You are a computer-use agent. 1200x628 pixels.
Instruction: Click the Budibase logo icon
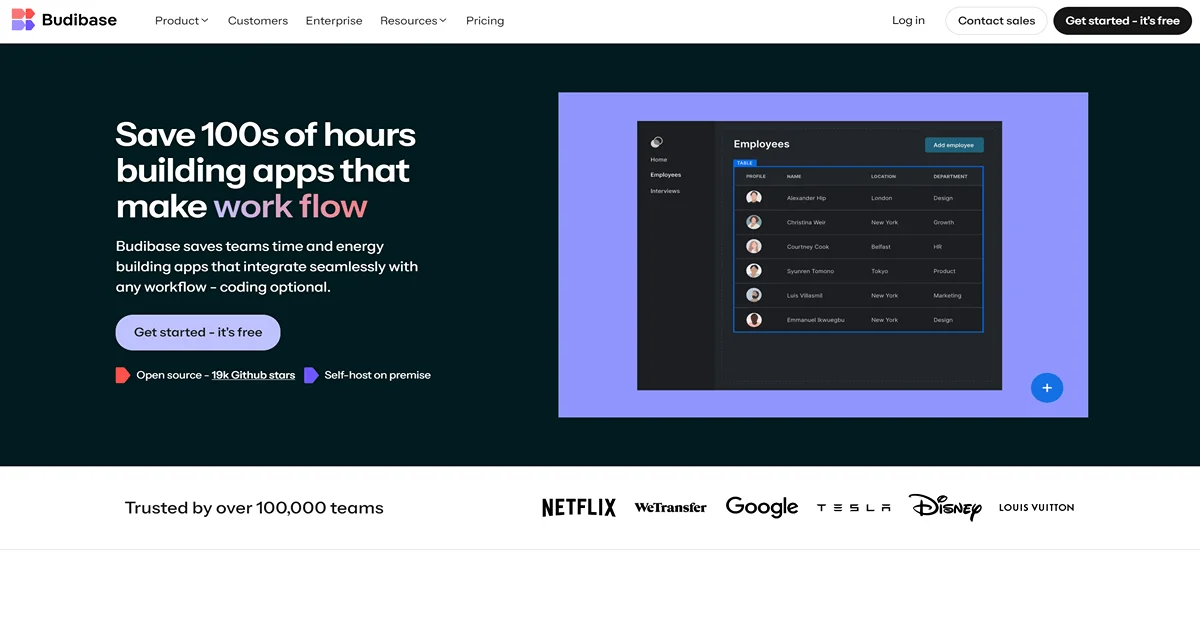pos(23,20)
